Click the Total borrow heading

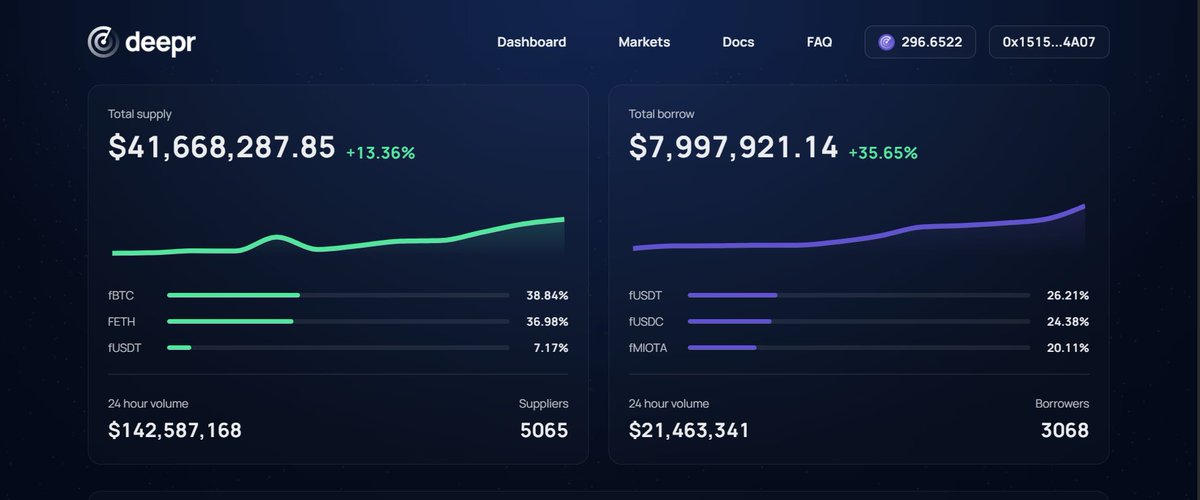(662, 114)
